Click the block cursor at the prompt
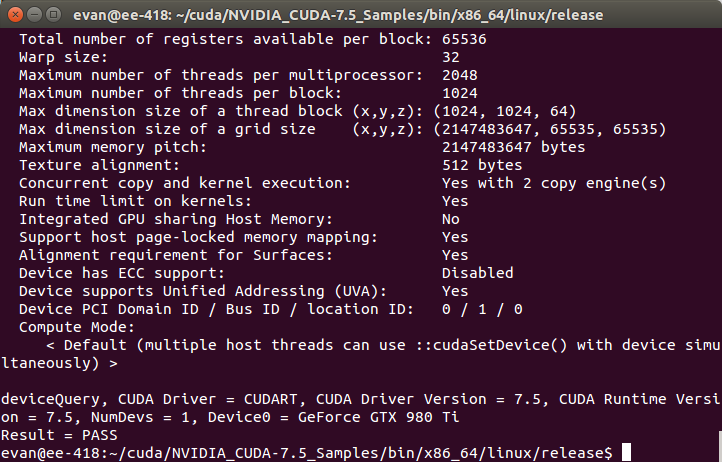Image resolution: width=722 pixels, height=462 pixels. point(626,453)
